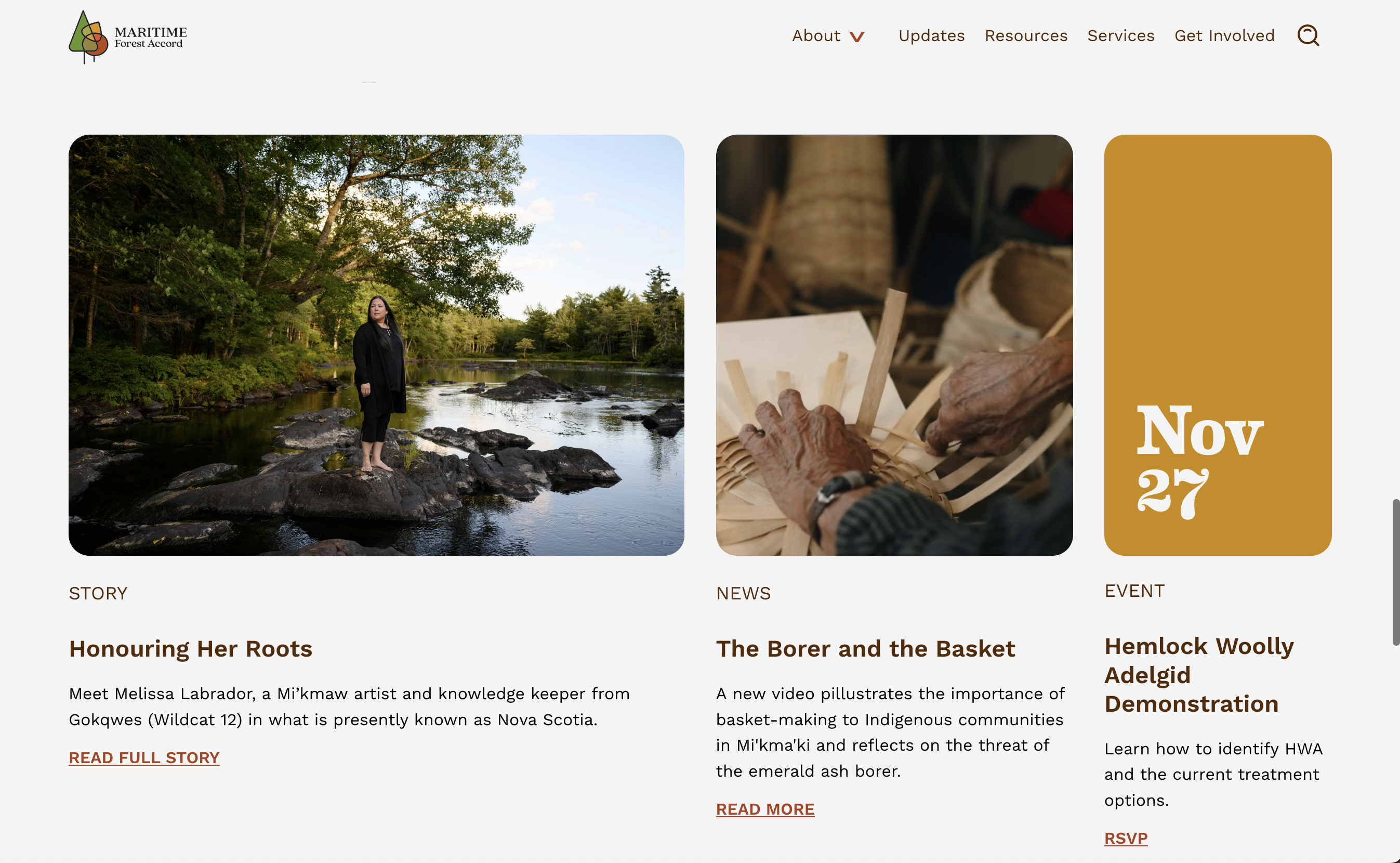Click the READ MORE link
Screen dimensions: 1400x863
coord(765,809)
